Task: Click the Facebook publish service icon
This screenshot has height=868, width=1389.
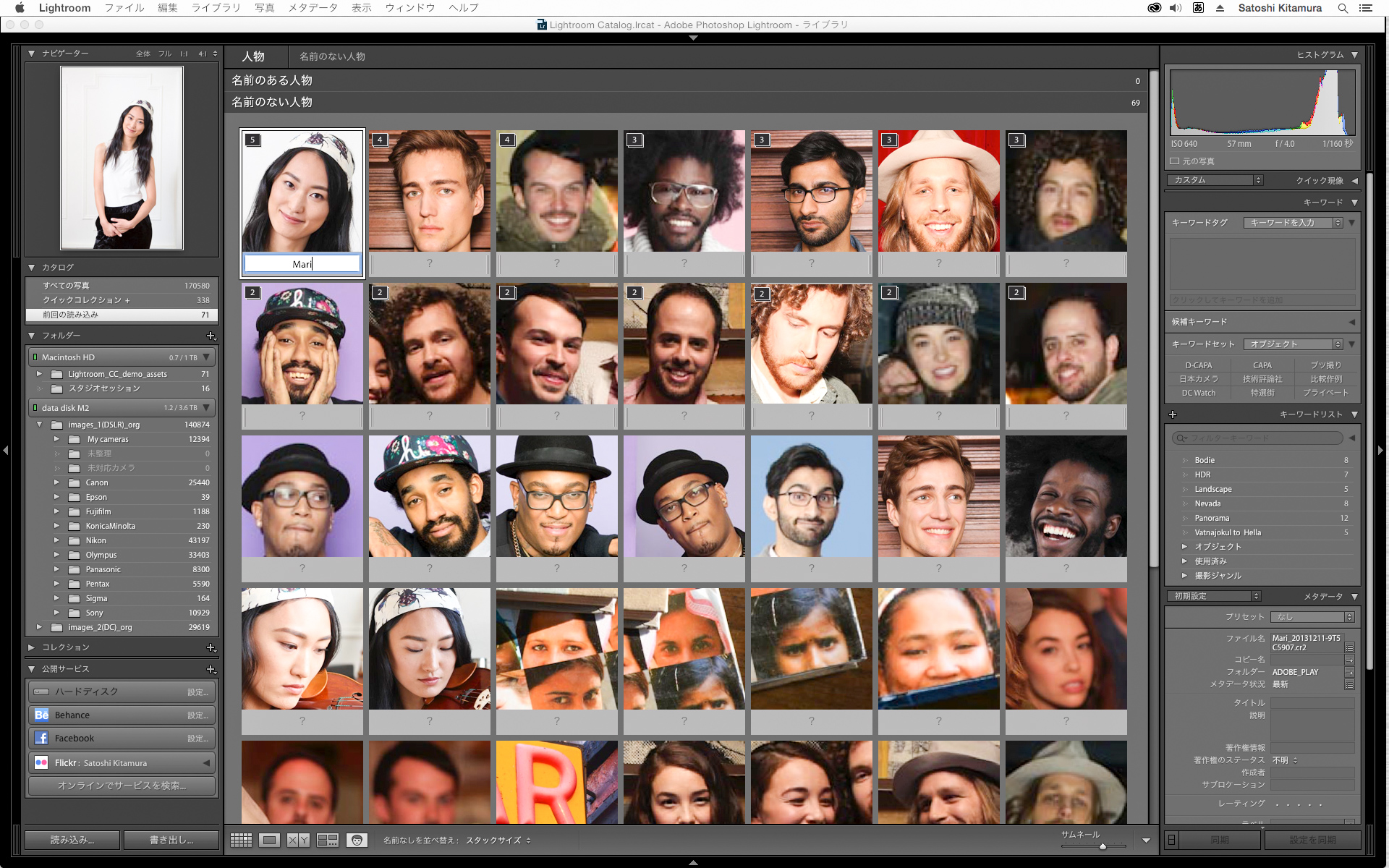Action: (x=41, y=738)
